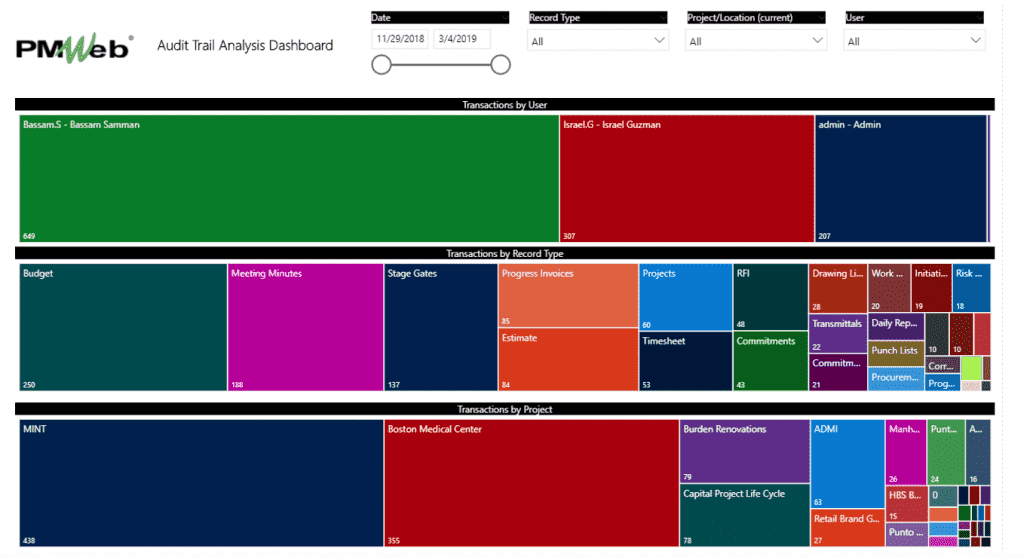The width and height of the screenshot is (1024, 557).
Task: Click the start date field 11/29/2018
Action: click(400, 39)
